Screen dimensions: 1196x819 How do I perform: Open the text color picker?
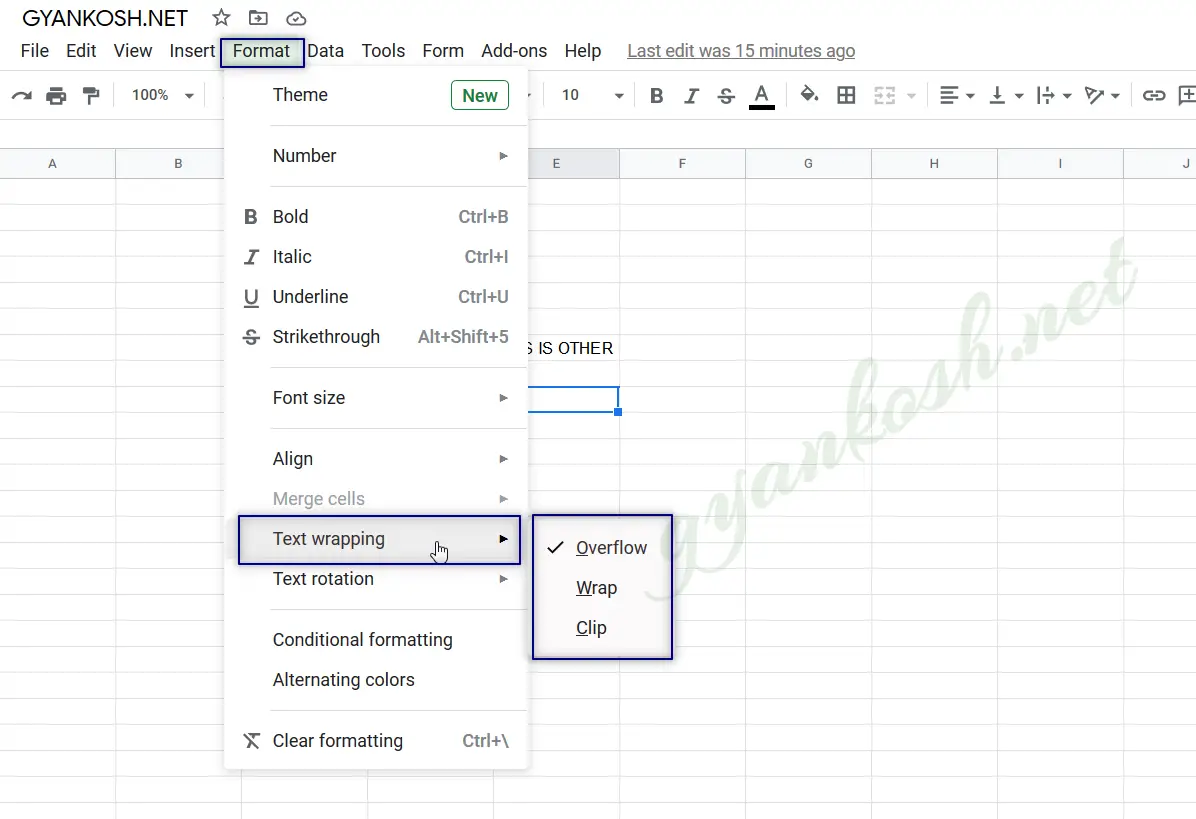[761, 96]
